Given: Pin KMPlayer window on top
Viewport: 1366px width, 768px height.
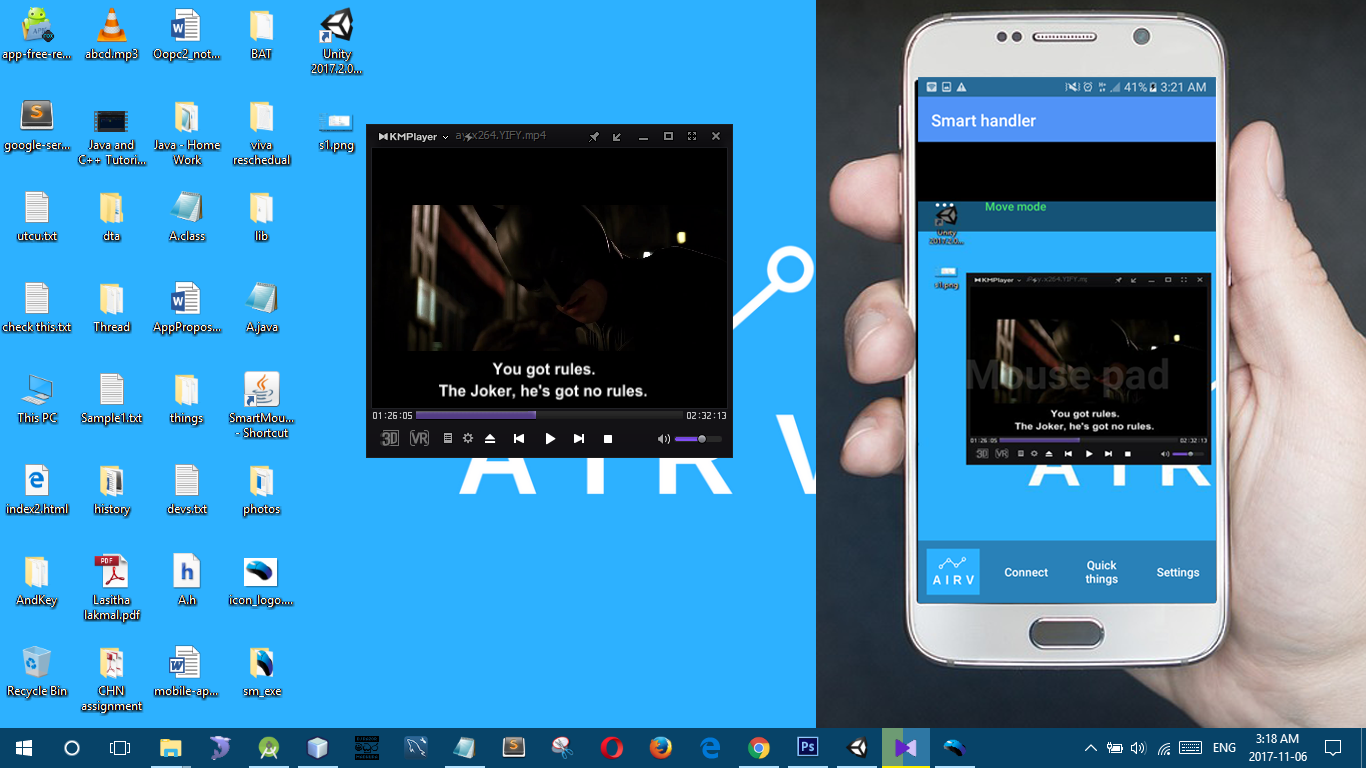Looking at the screenshot, I should [594, 136].
